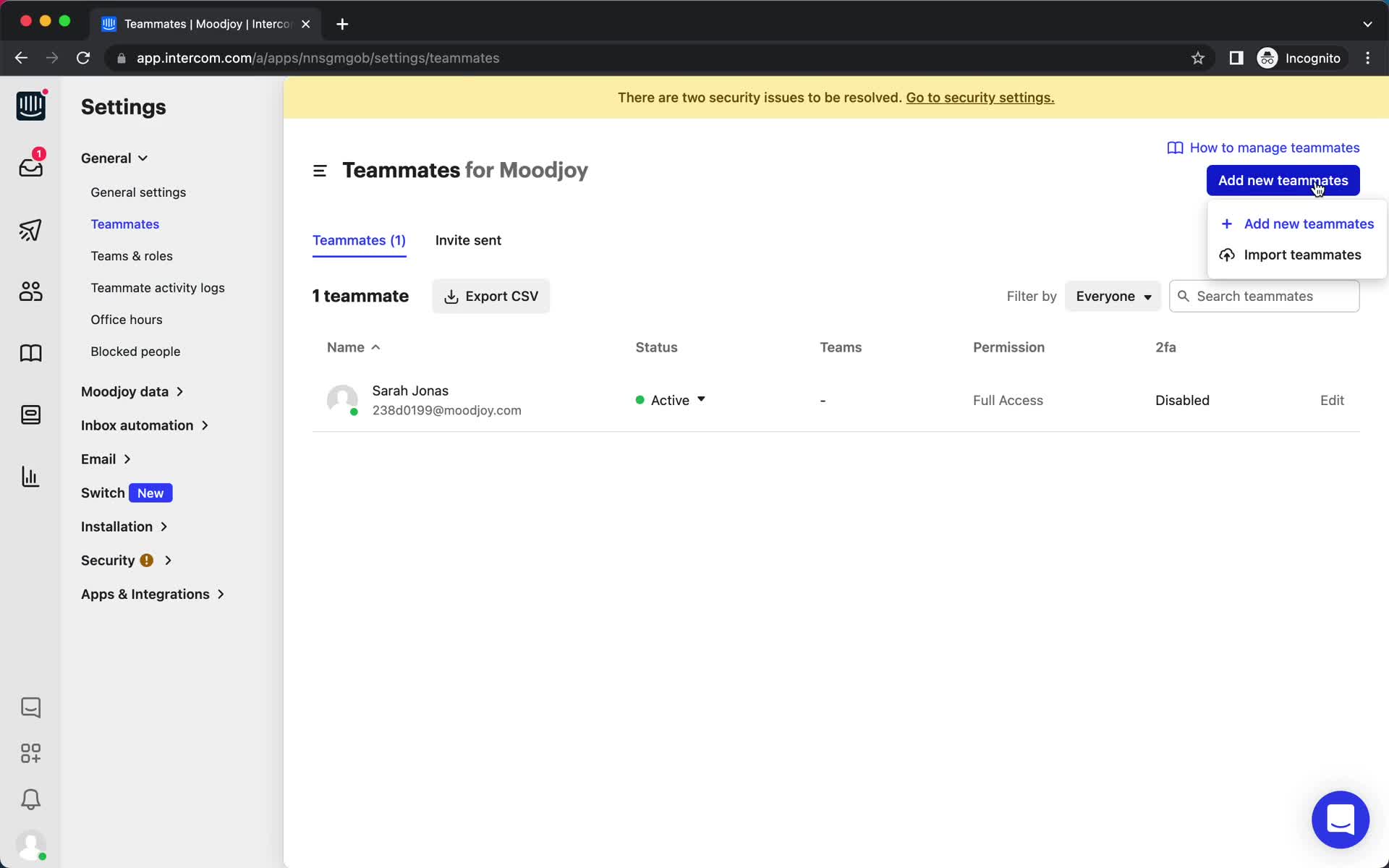Image resolution: width=1389 pixels, height=868 pixels.
Task: Click Add new teammates menu option
Action: (x=1309, y=223)
